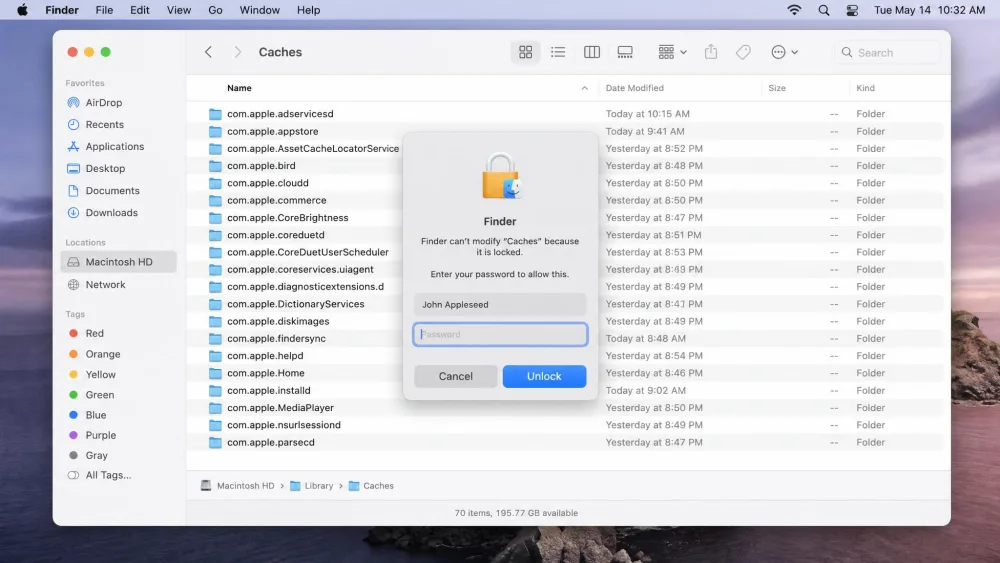This screenshot has width=1000, height=563.
Task: Click the Edit Tags toolbar icon
Action: click(x=743, y=52)
